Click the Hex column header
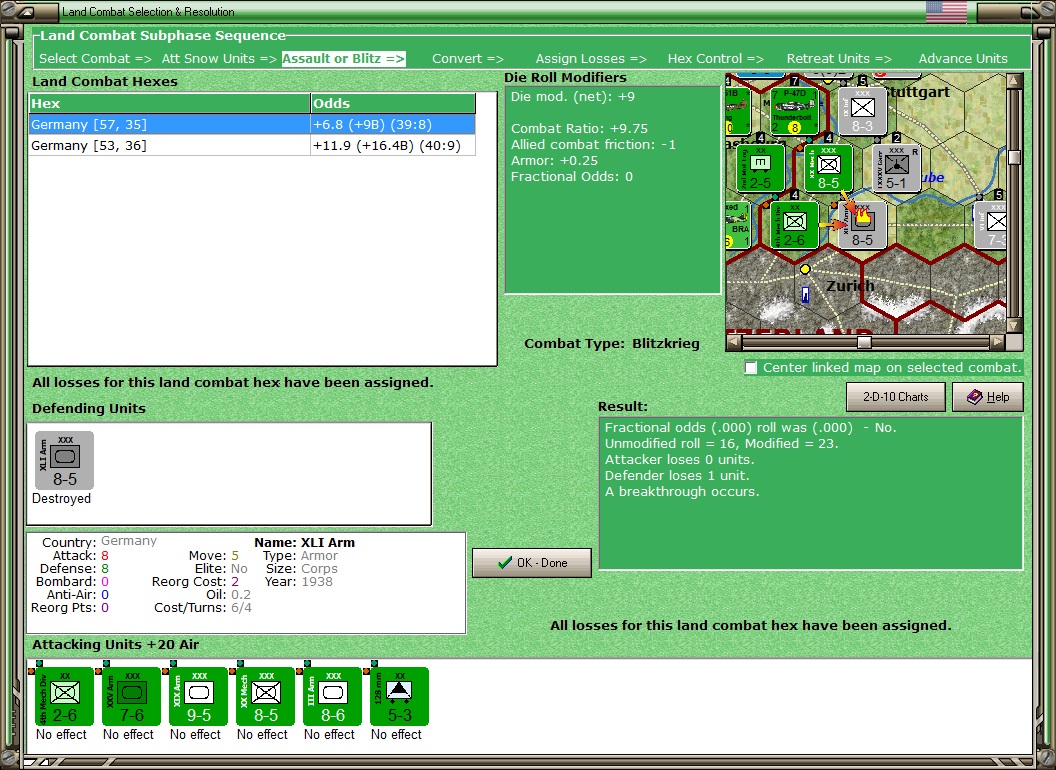1056x770 pixels. (x=169, y=103)
